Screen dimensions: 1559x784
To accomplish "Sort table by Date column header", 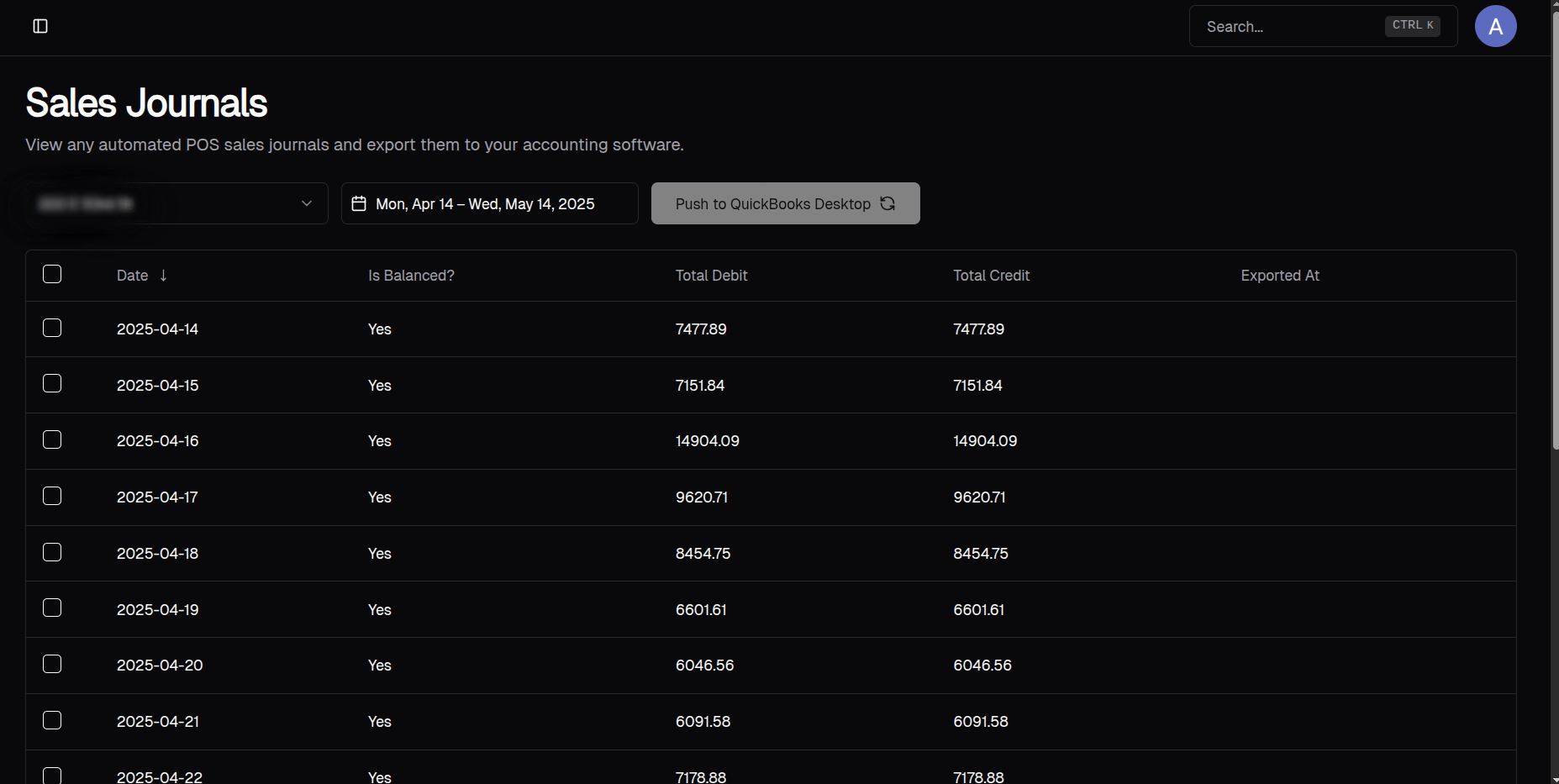I will coord(132,276).
